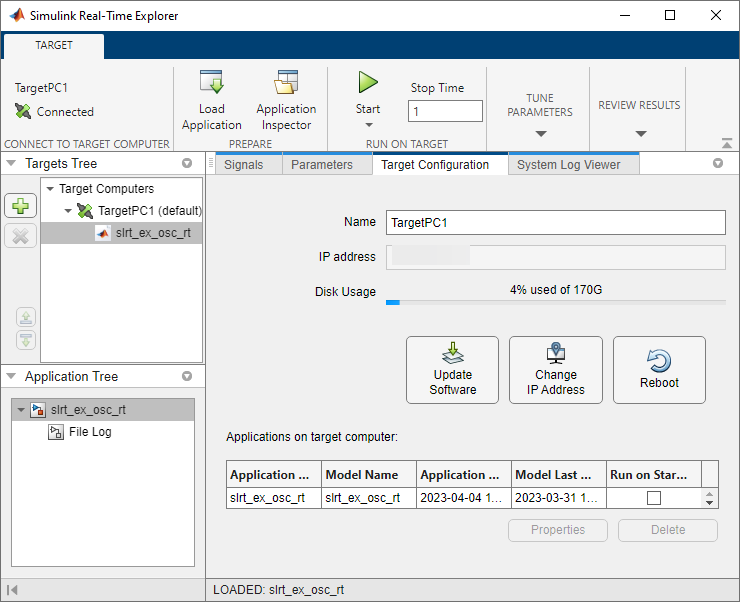Screen dimensions: 740x602
Task: Click the Change IP Address button
Action: click(555, 369)
